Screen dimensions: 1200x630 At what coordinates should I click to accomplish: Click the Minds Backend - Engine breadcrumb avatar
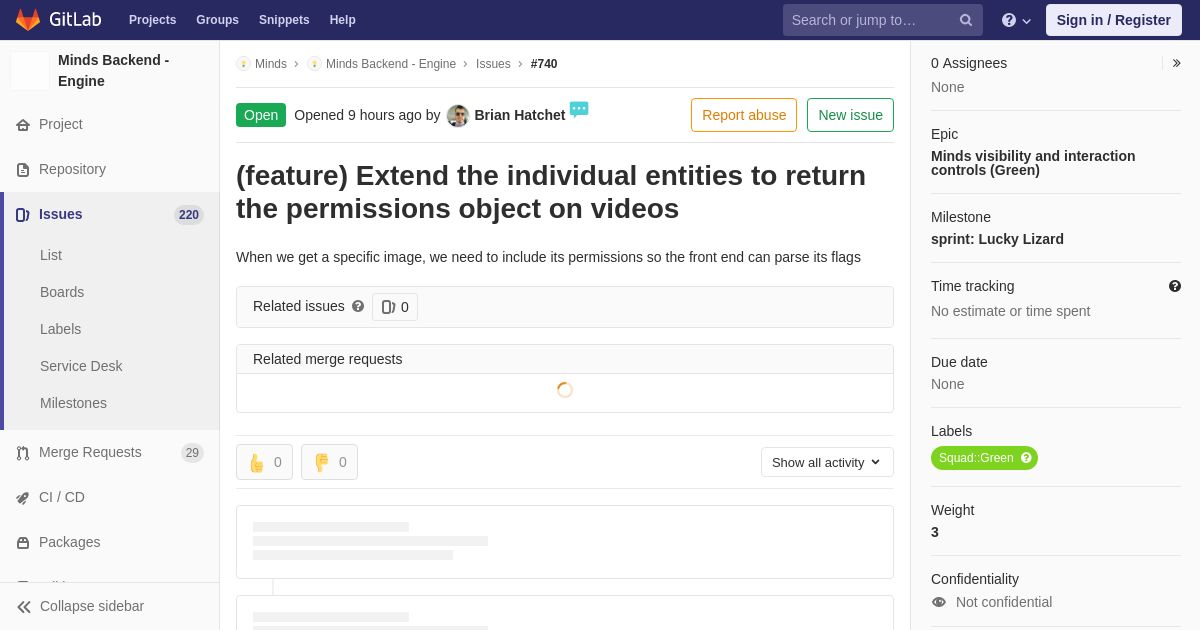pyautogui.click(x=314, y=64)
